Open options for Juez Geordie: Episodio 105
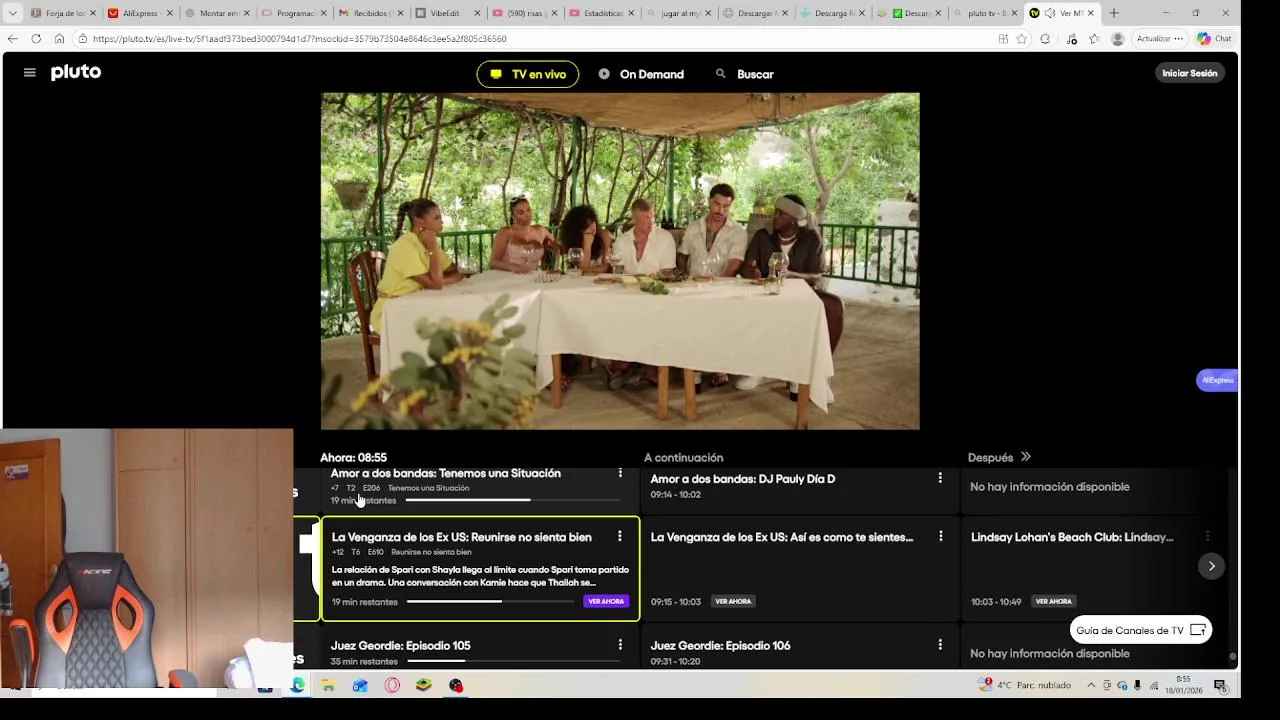1280x720 pixels. (x=620, y=645)
